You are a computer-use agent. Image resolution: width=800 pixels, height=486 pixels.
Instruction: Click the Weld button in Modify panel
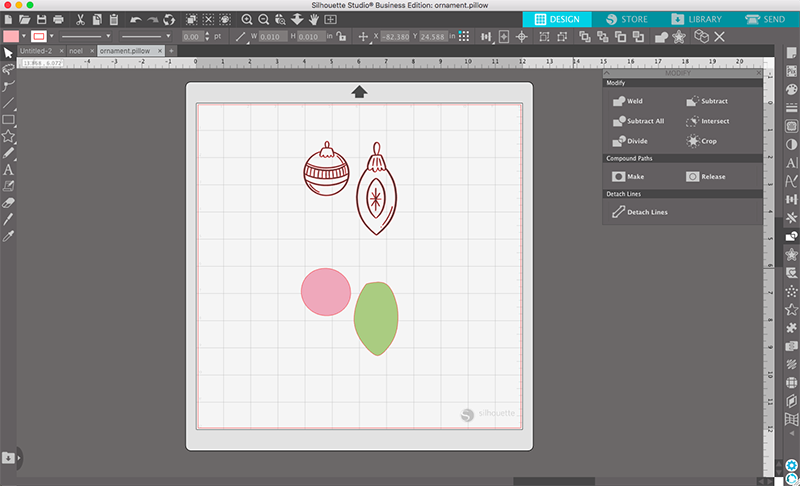click(x=628, y=101)
